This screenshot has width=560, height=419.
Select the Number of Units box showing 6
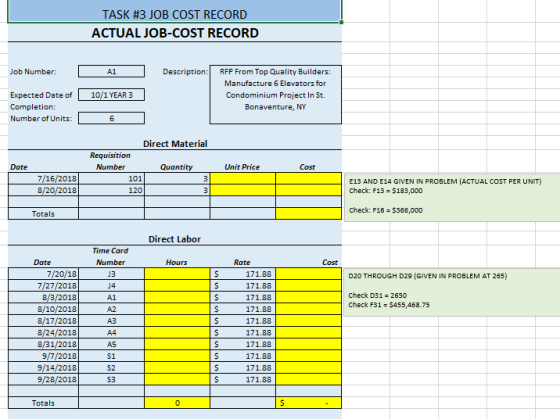point(111,118)
